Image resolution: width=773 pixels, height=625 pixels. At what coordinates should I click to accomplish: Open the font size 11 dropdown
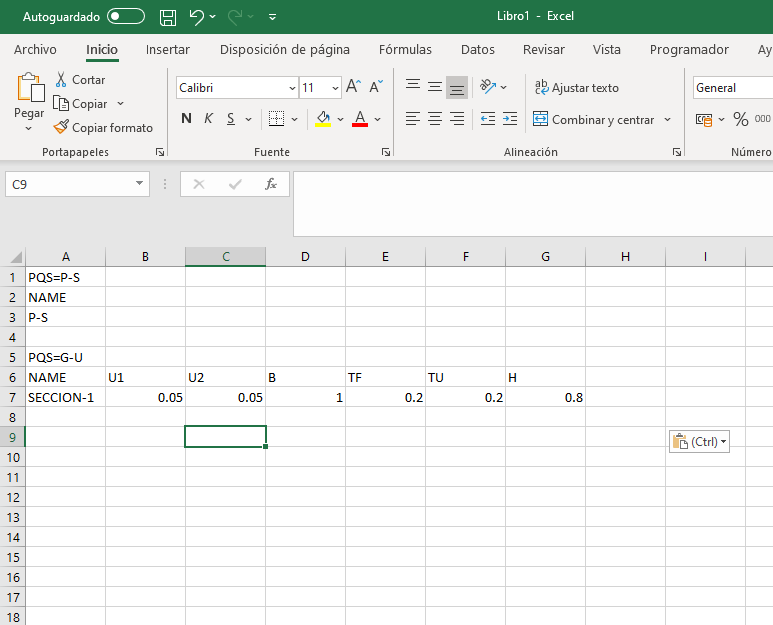[335, 88]
